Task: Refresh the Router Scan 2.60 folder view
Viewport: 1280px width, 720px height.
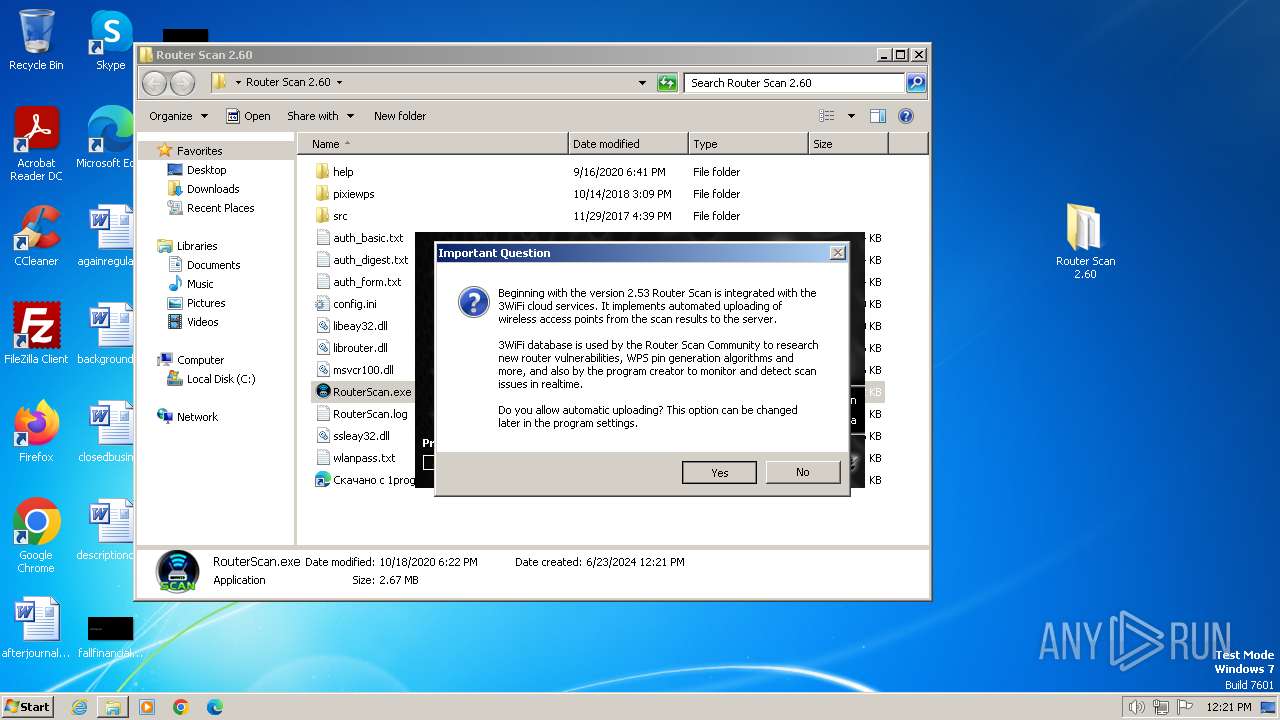Action: coord(667,83)
